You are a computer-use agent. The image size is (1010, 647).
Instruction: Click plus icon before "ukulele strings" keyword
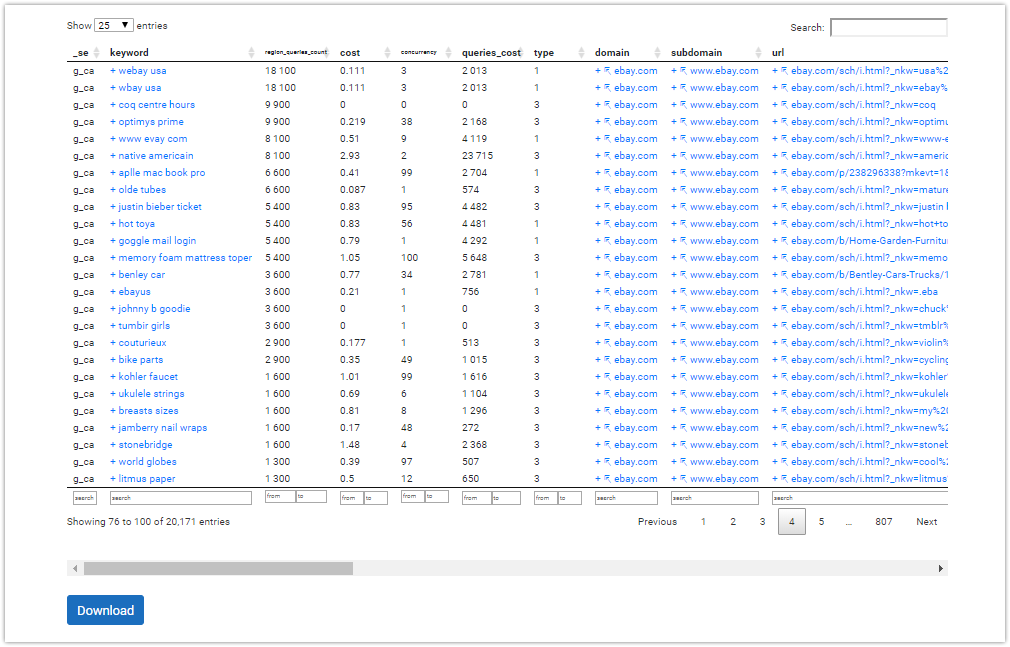(x=113, y=394)
